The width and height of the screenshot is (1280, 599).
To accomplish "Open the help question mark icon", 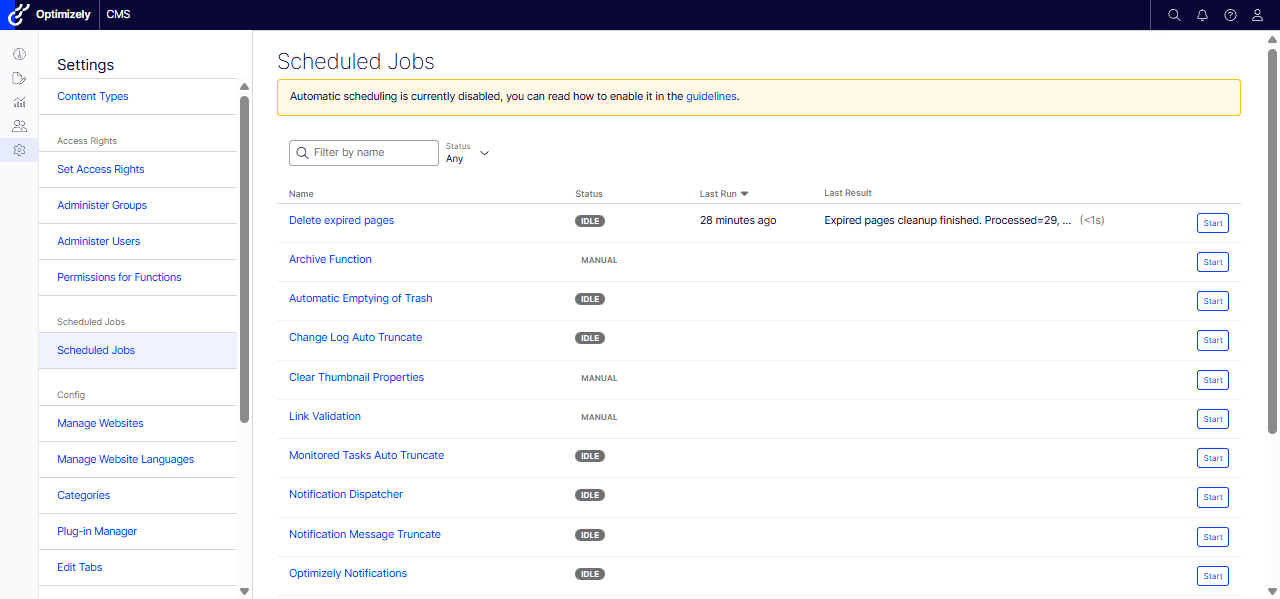I will pyautogui.click(x=1230, y=14).
